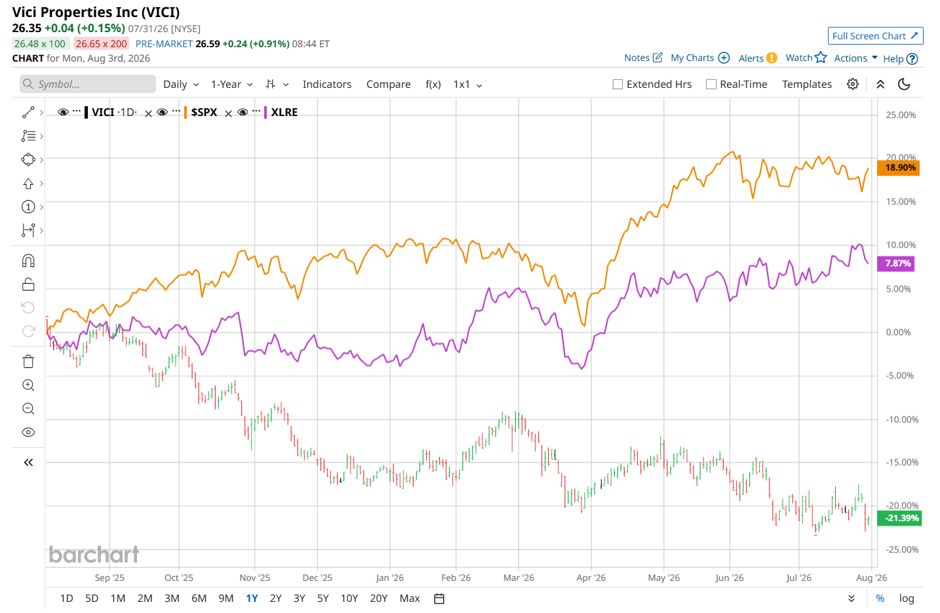The width and height of the screenshot is (940, 613).
Task: Open the bar type dropdown
Action: point(277,84)
